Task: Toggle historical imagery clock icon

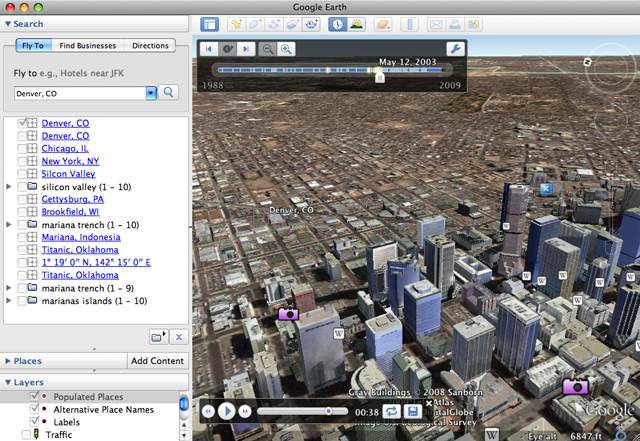Action: tap(337, 24)
